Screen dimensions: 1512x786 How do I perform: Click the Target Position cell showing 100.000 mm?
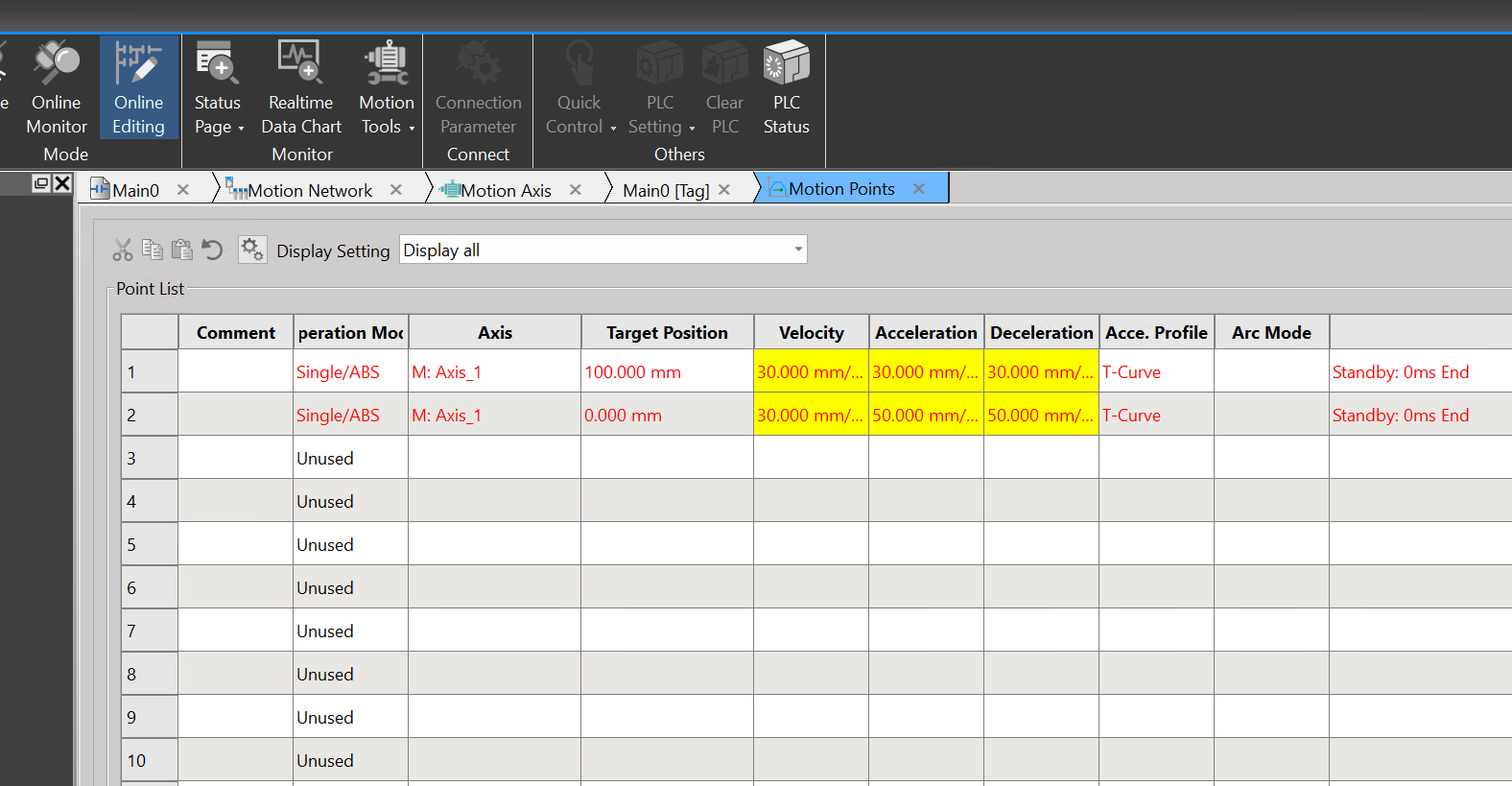667,372
